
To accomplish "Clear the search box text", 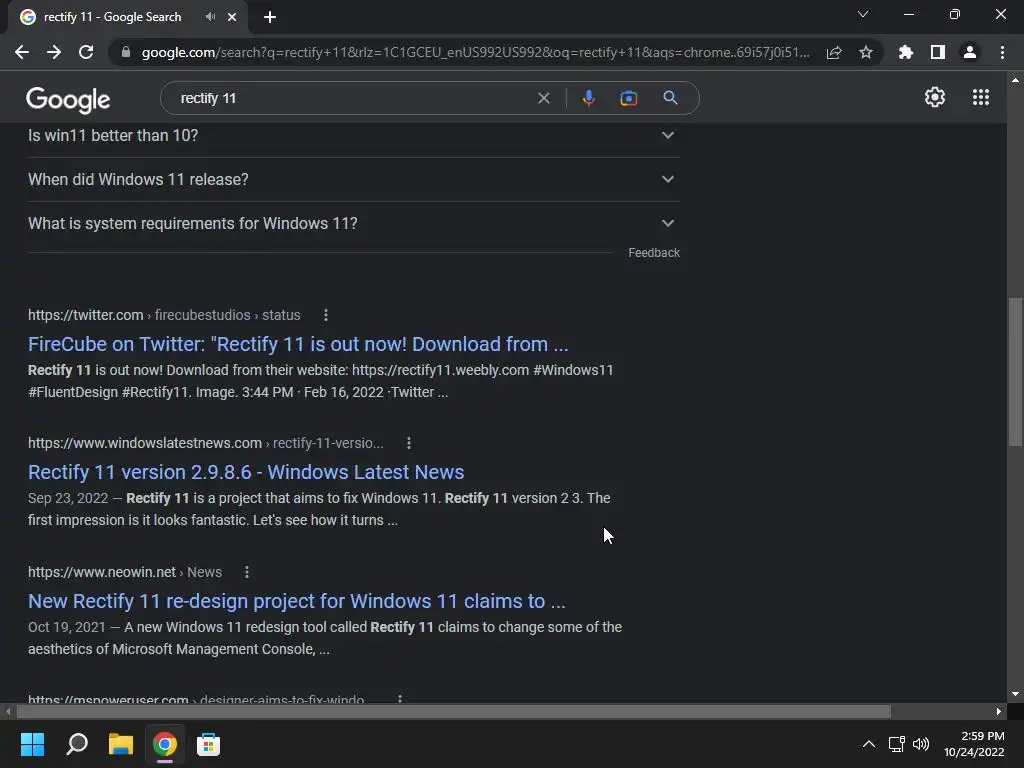I will (543, 98).
